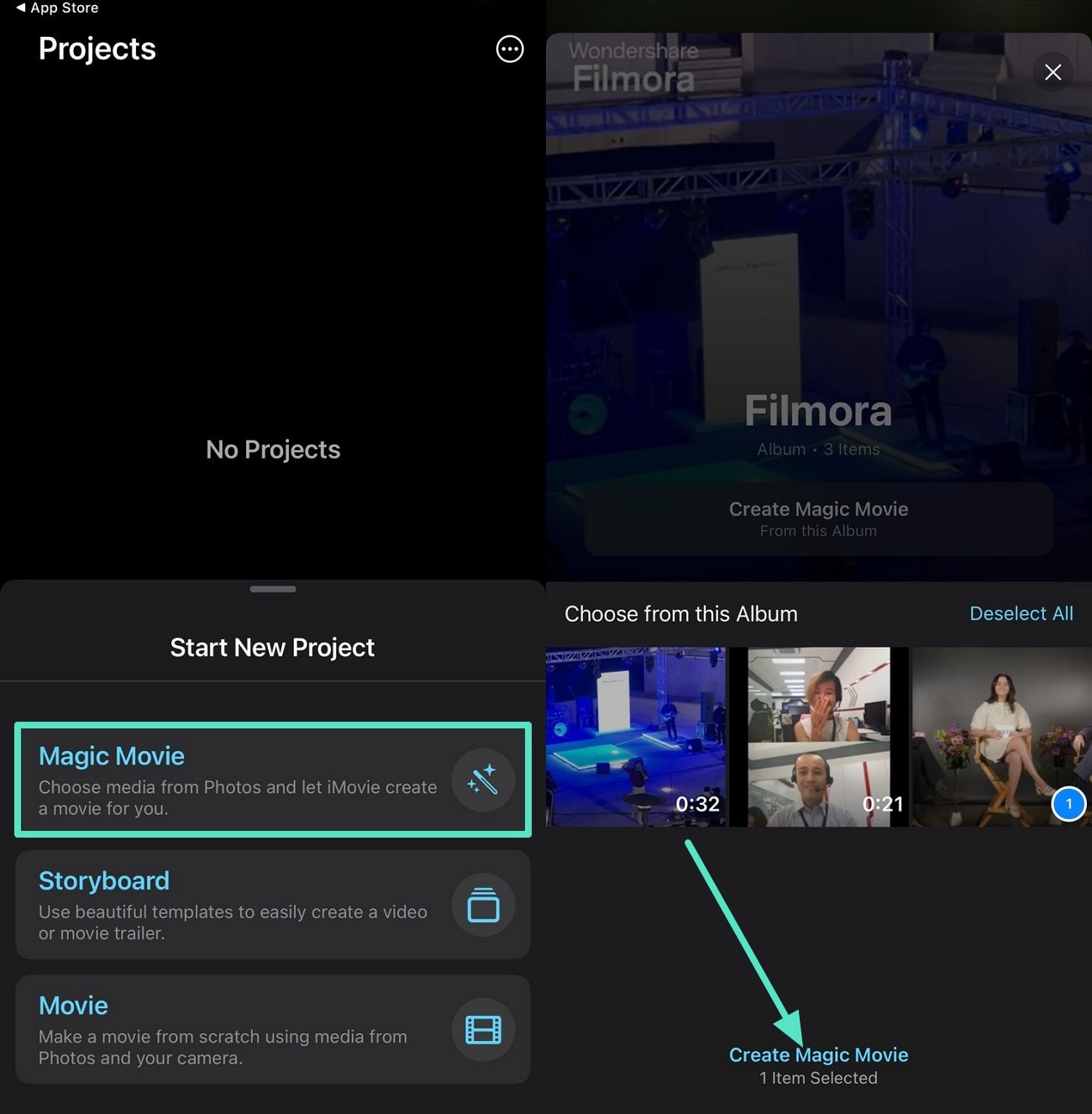The height and width of the screenshot is (1114, 1092).
Task: Choose the Movie project option
Action: pos(273,1029)
